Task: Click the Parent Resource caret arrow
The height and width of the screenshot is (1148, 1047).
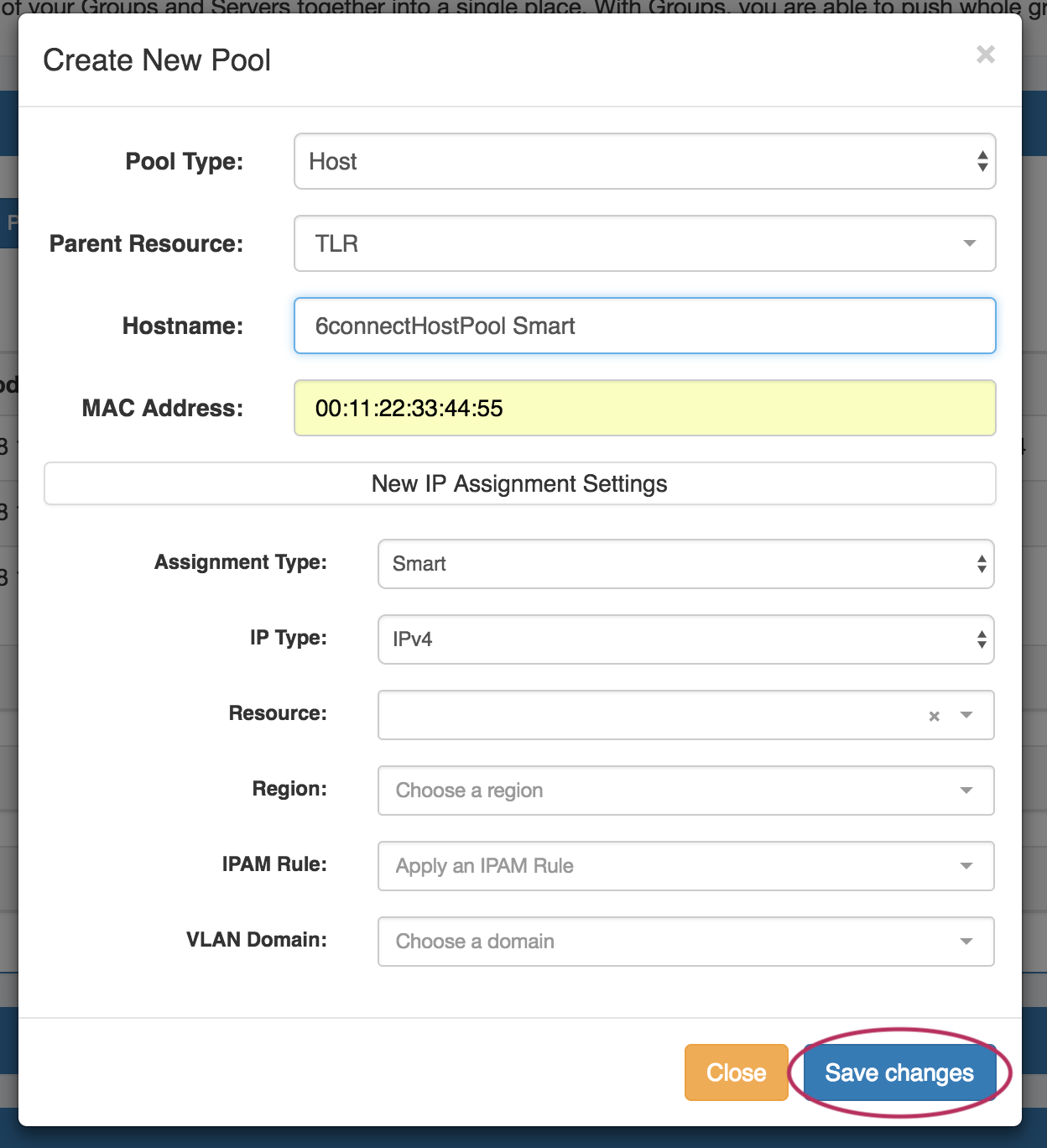Action: 970,243
